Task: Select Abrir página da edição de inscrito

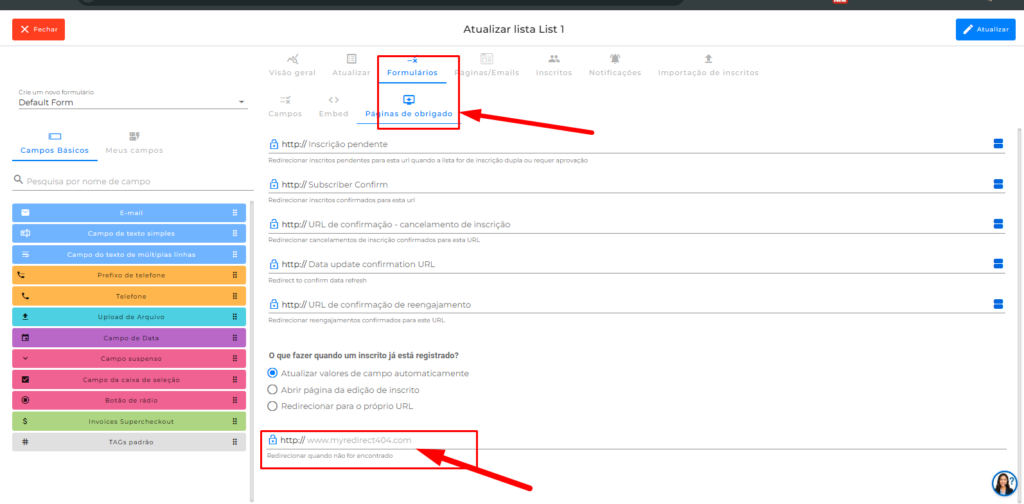Action: point(272,389)
